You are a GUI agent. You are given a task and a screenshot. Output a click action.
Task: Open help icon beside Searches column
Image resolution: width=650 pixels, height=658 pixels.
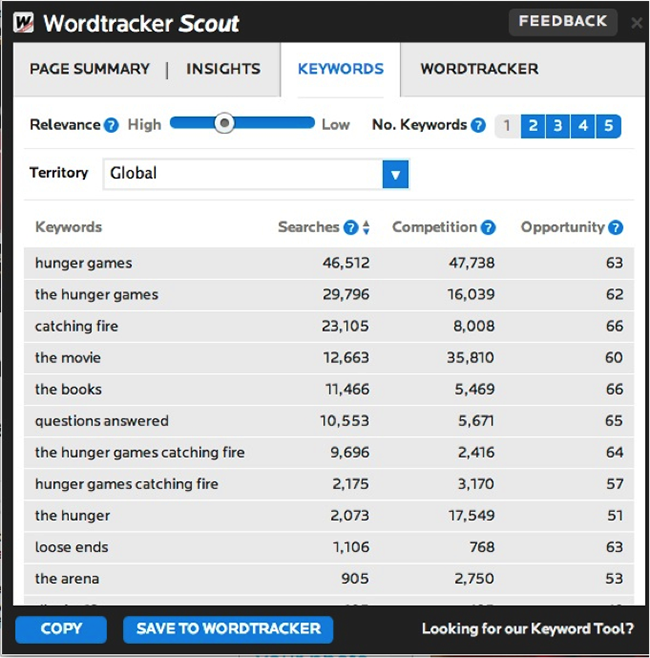(350, 227)
